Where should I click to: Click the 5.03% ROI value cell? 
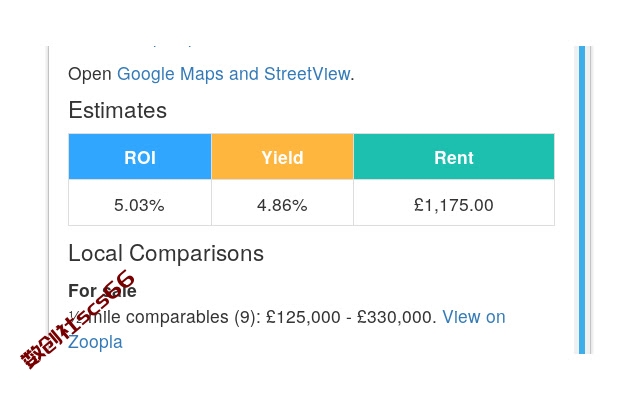click(140, 203)
